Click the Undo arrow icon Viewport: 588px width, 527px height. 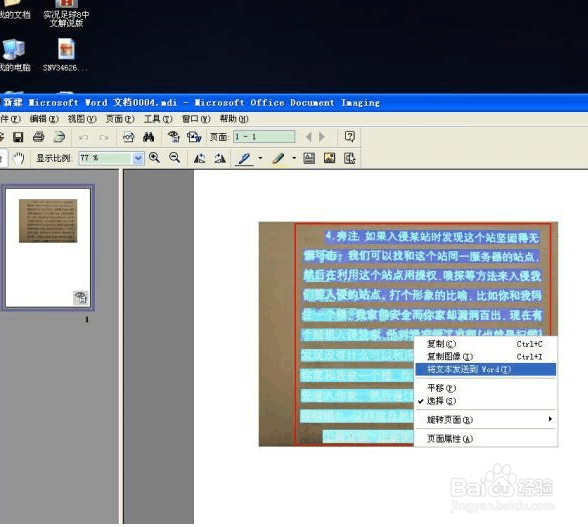pyautogui.click(x=83, y=138)
